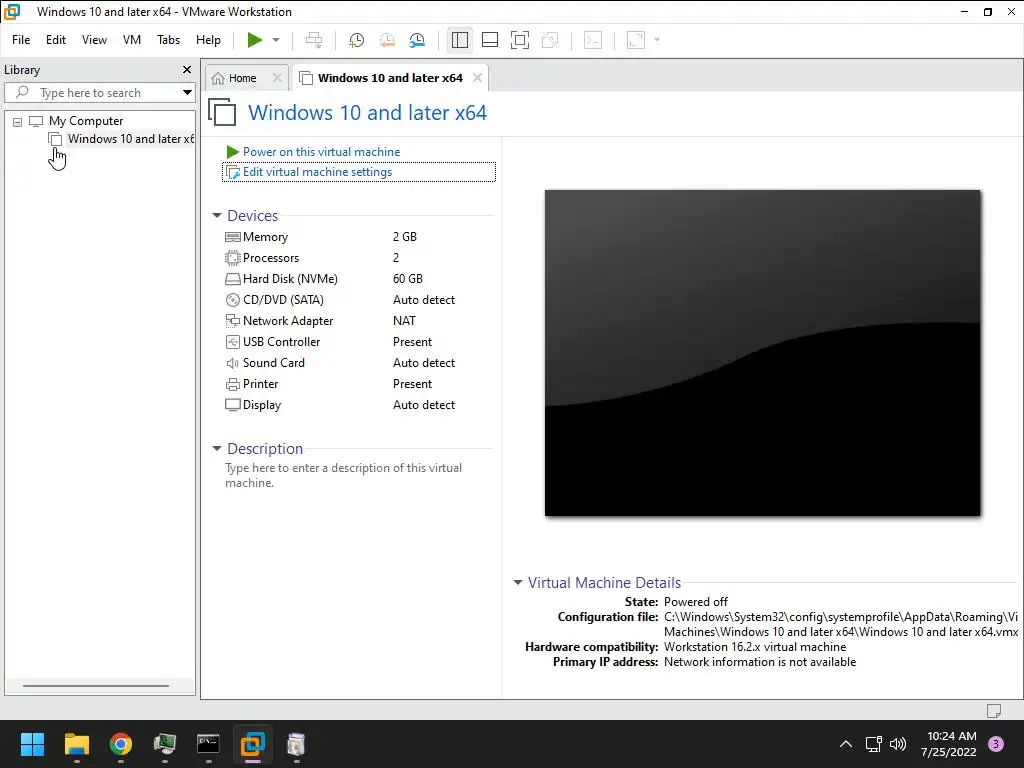Select My Computer in the library
This screenshot has height=768, width=1024.
click(x=86, y=121)
